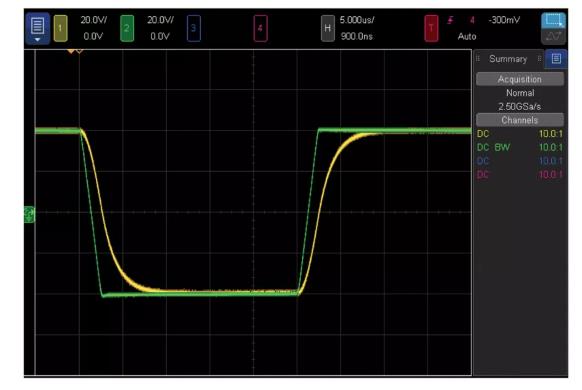
Task: Click the zoom box selection icon
Action: [553, 20]
